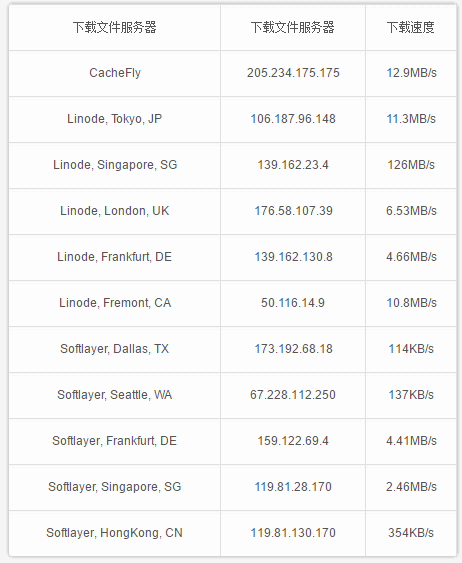Click the Softlayer, HongKong, CN cell
The height and width of the screenshot is (563, 462).
tap(115, 532)
